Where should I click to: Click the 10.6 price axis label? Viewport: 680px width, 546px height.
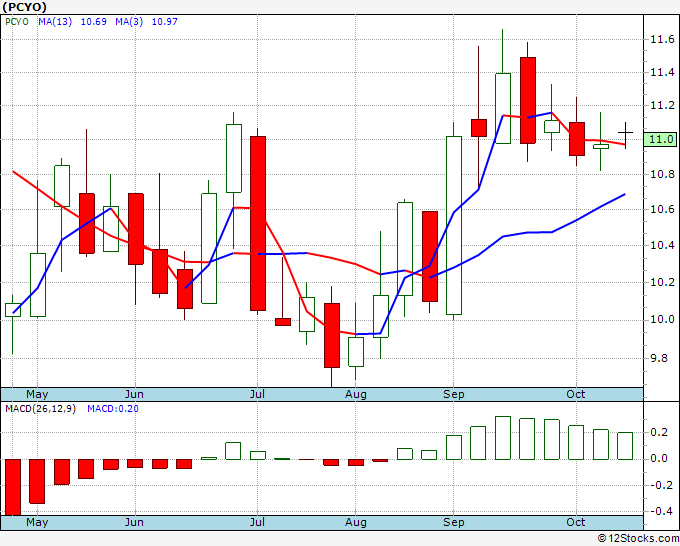[x=662, y=209]
